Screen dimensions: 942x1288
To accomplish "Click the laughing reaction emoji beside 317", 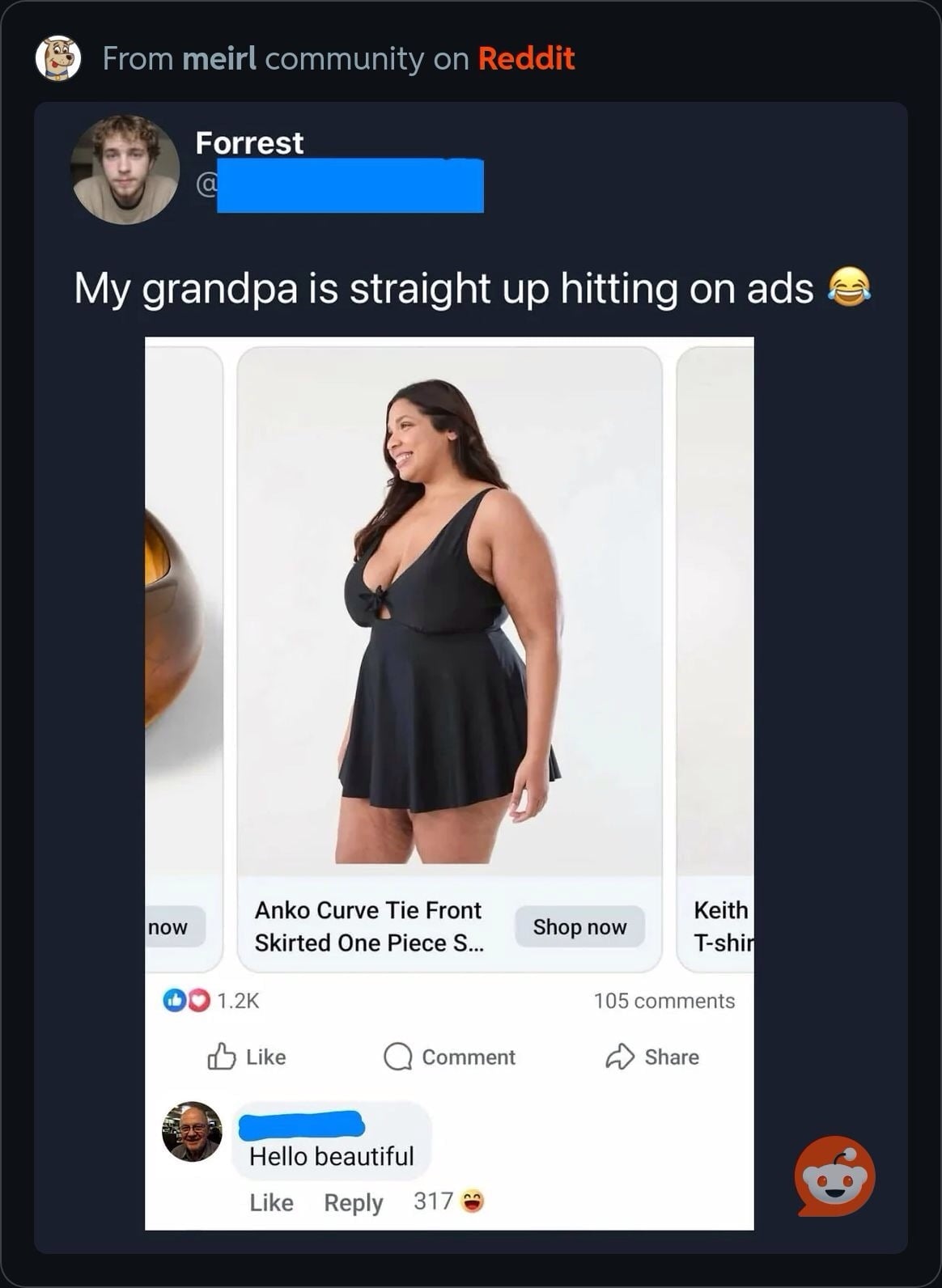I will click(473, 1201).
